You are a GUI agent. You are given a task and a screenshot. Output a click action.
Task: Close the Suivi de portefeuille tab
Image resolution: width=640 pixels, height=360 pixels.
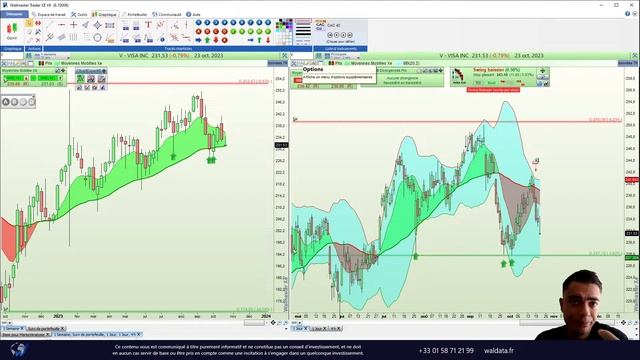[62, 328]
